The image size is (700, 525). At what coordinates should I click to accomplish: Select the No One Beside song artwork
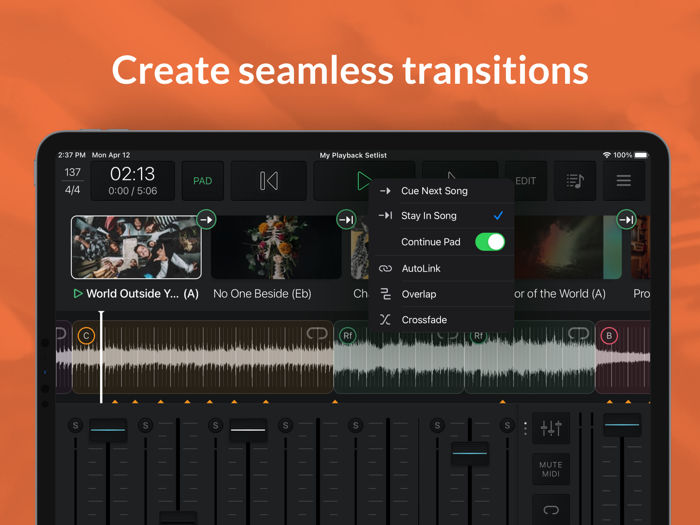276,247
